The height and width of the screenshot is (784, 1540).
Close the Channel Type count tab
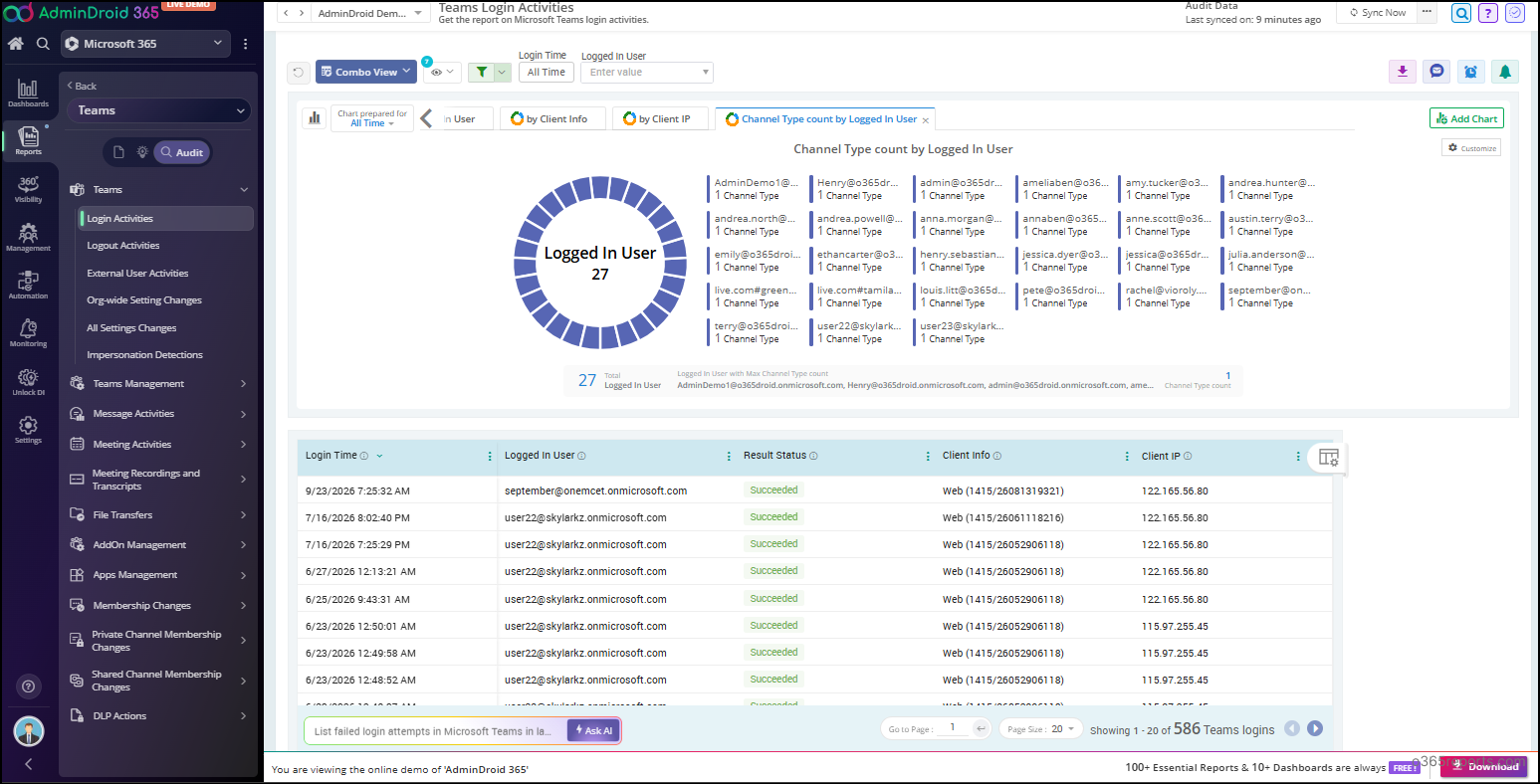click(926, 120)
